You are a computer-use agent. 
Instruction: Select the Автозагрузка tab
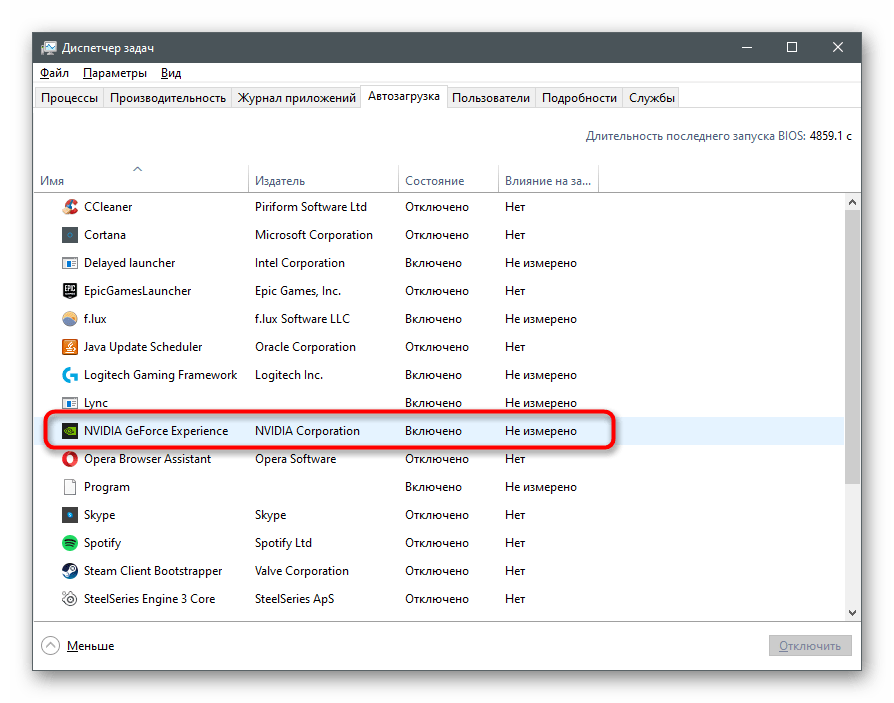(x=404, y=96)
